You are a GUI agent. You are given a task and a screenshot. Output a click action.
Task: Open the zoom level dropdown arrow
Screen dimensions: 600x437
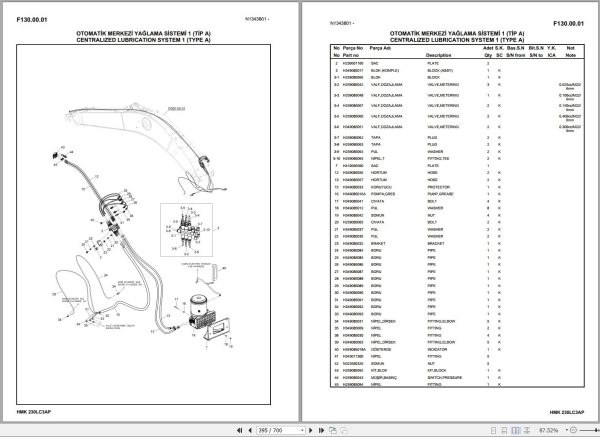coord(567,430)
